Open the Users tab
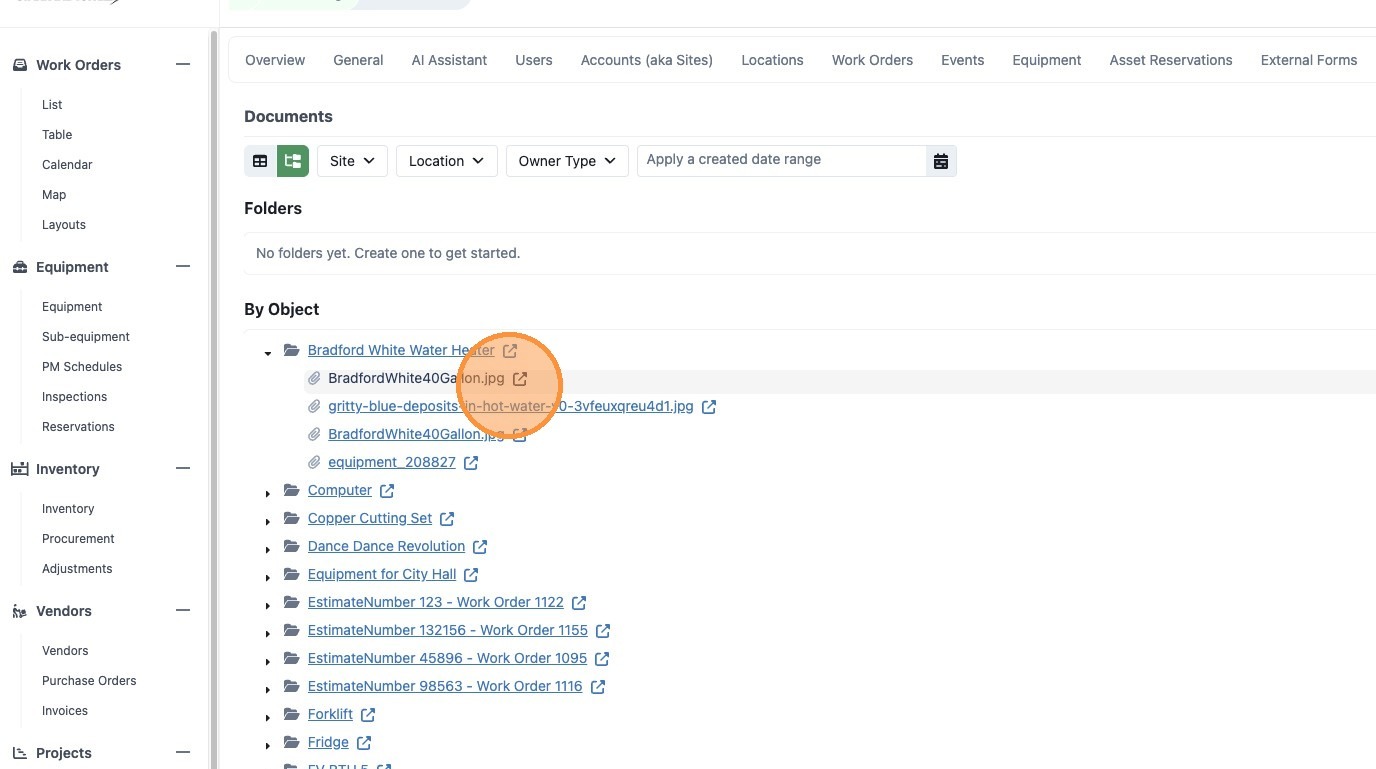The width and height of the screenshot is (1376, 769). point(534,60)
